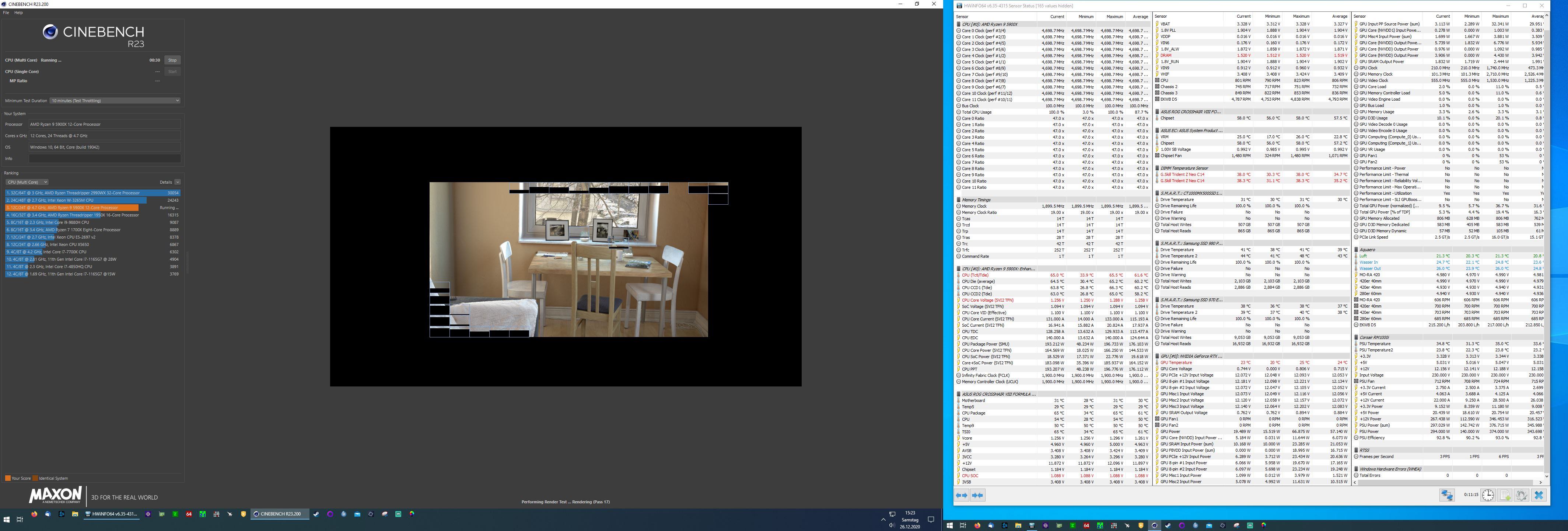
Task: Show hidden tray icons chevron
Action: 883,520
